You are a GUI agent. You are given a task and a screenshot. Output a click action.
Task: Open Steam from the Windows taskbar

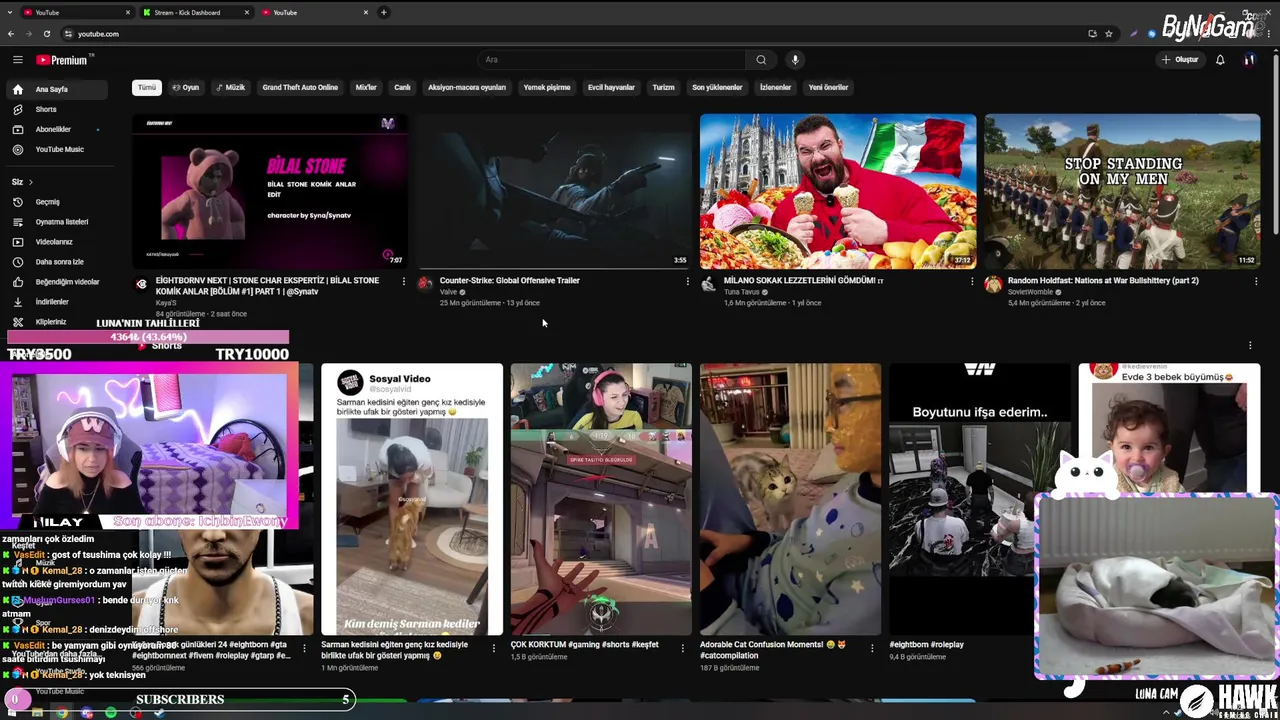pyautogui.click(x=158, y=713)
